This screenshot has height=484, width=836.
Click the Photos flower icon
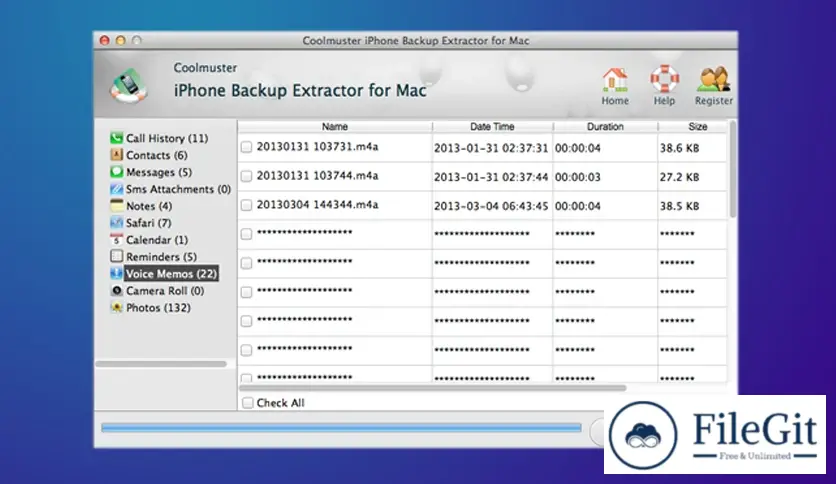coord(117,308)
